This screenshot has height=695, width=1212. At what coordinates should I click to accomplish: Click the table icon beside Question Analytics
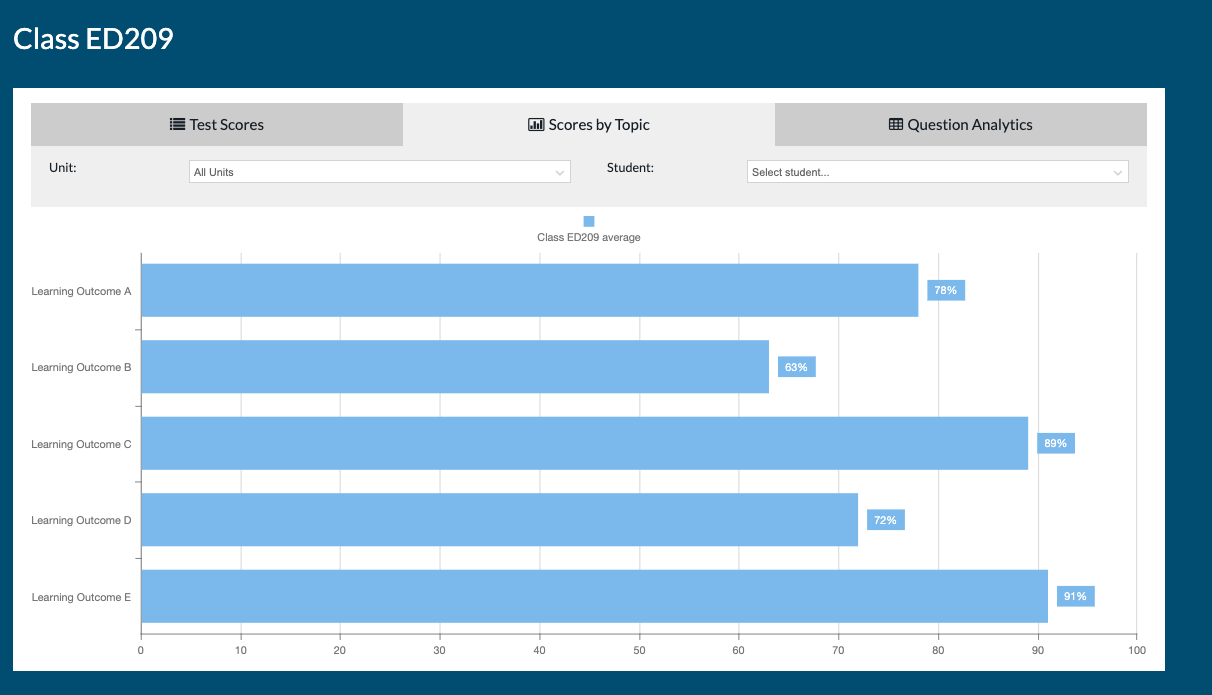pos(896,125)
